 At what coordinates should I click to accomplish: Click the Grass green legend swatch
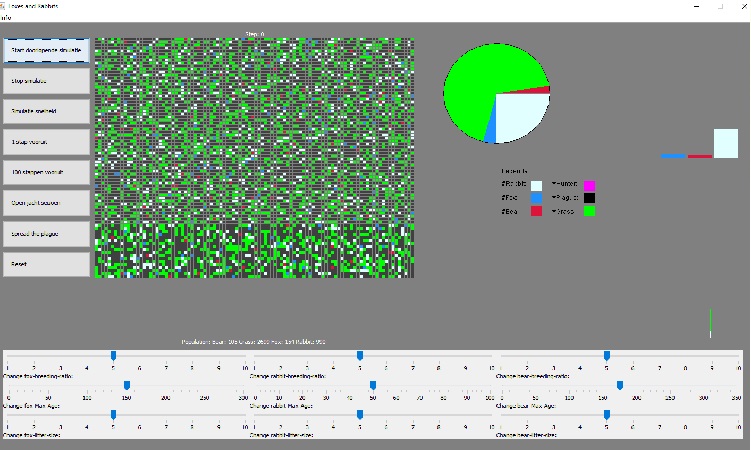tap(590, 211)
